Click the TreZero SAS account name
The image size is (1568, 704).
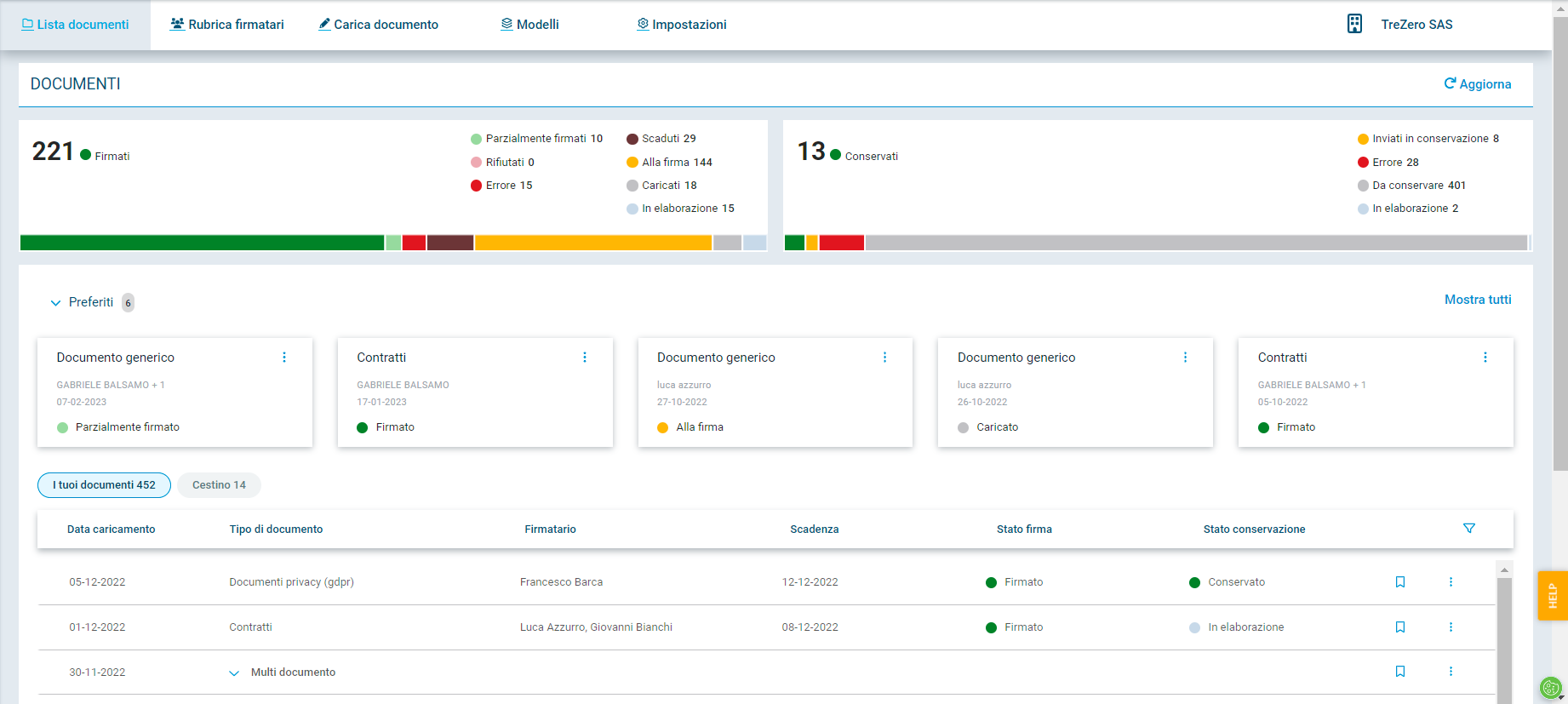[1416, 25]
